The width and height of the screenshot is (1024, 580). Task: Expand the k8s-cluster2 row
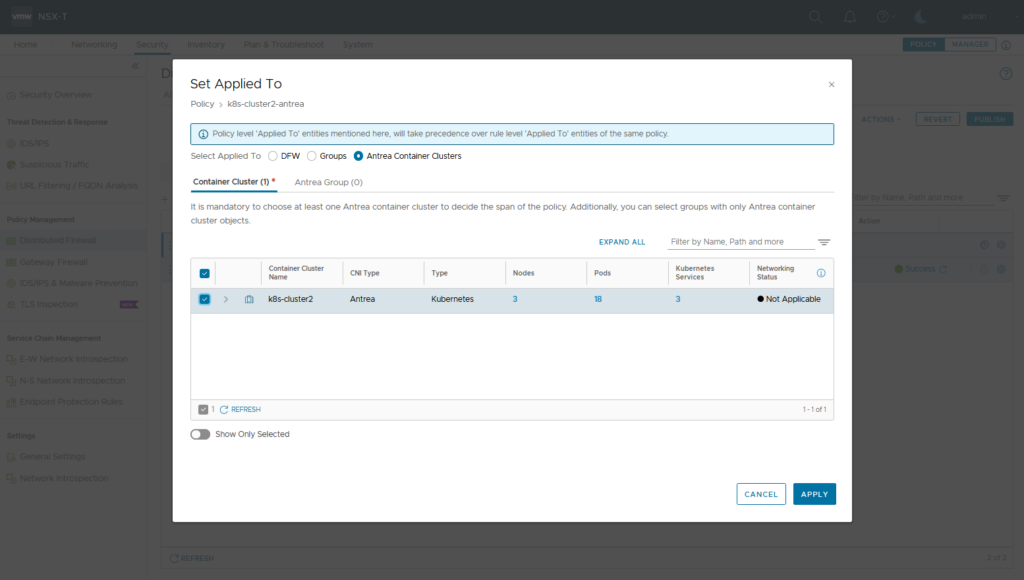pyautogui.click(x=226, y=299)
